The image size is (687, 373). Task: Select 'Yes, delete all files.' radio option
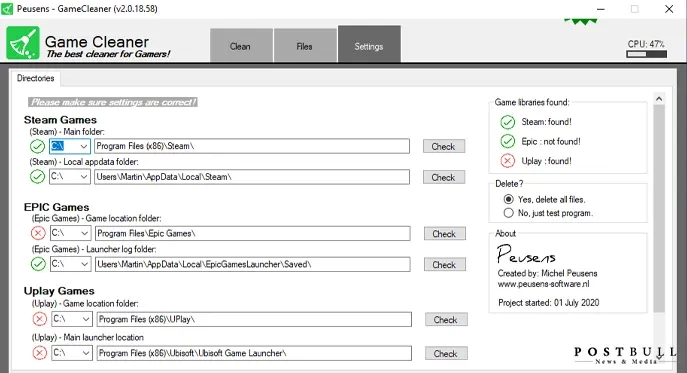508,199
